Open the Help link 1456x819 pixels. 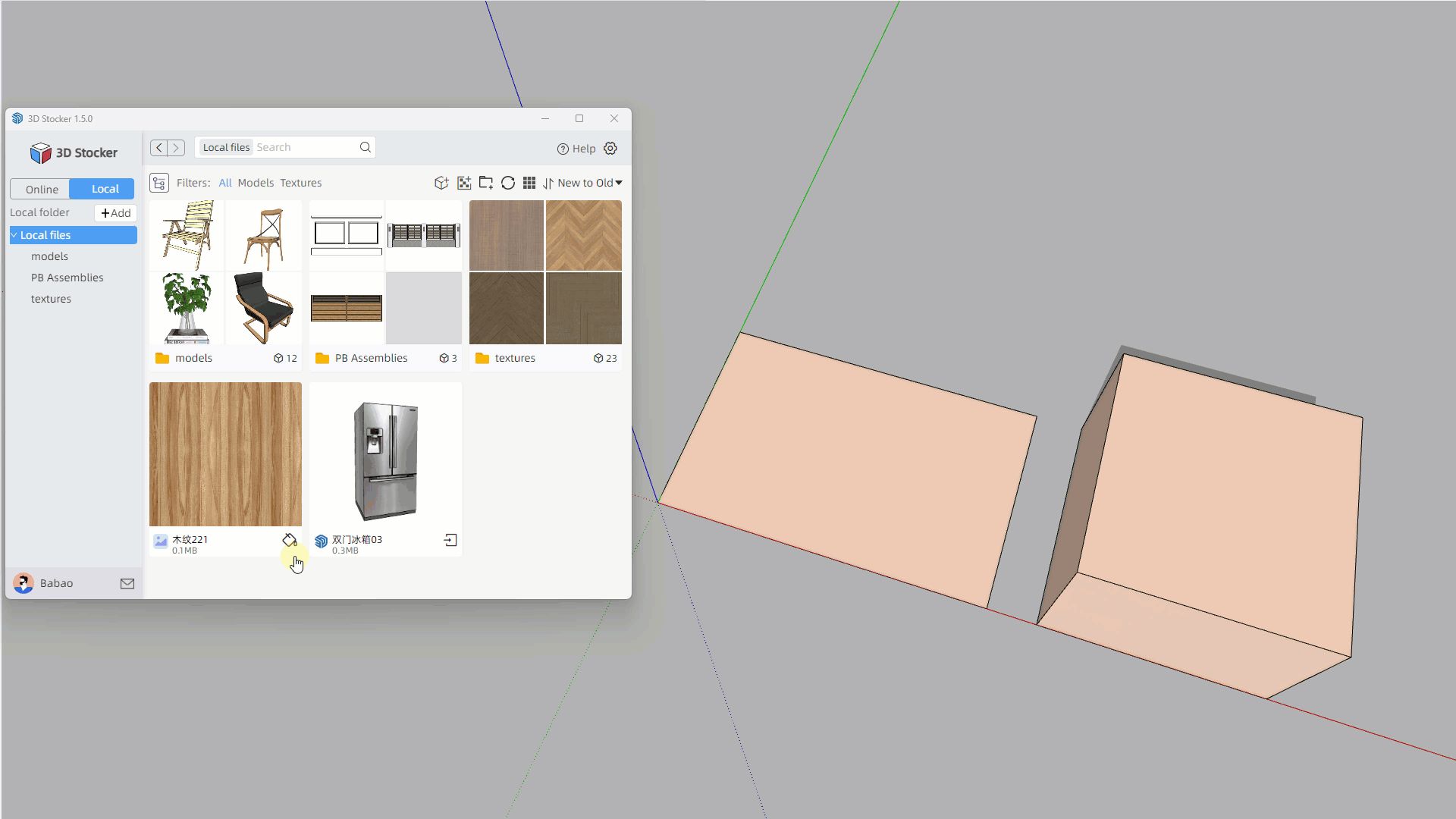tap(576, 149)
